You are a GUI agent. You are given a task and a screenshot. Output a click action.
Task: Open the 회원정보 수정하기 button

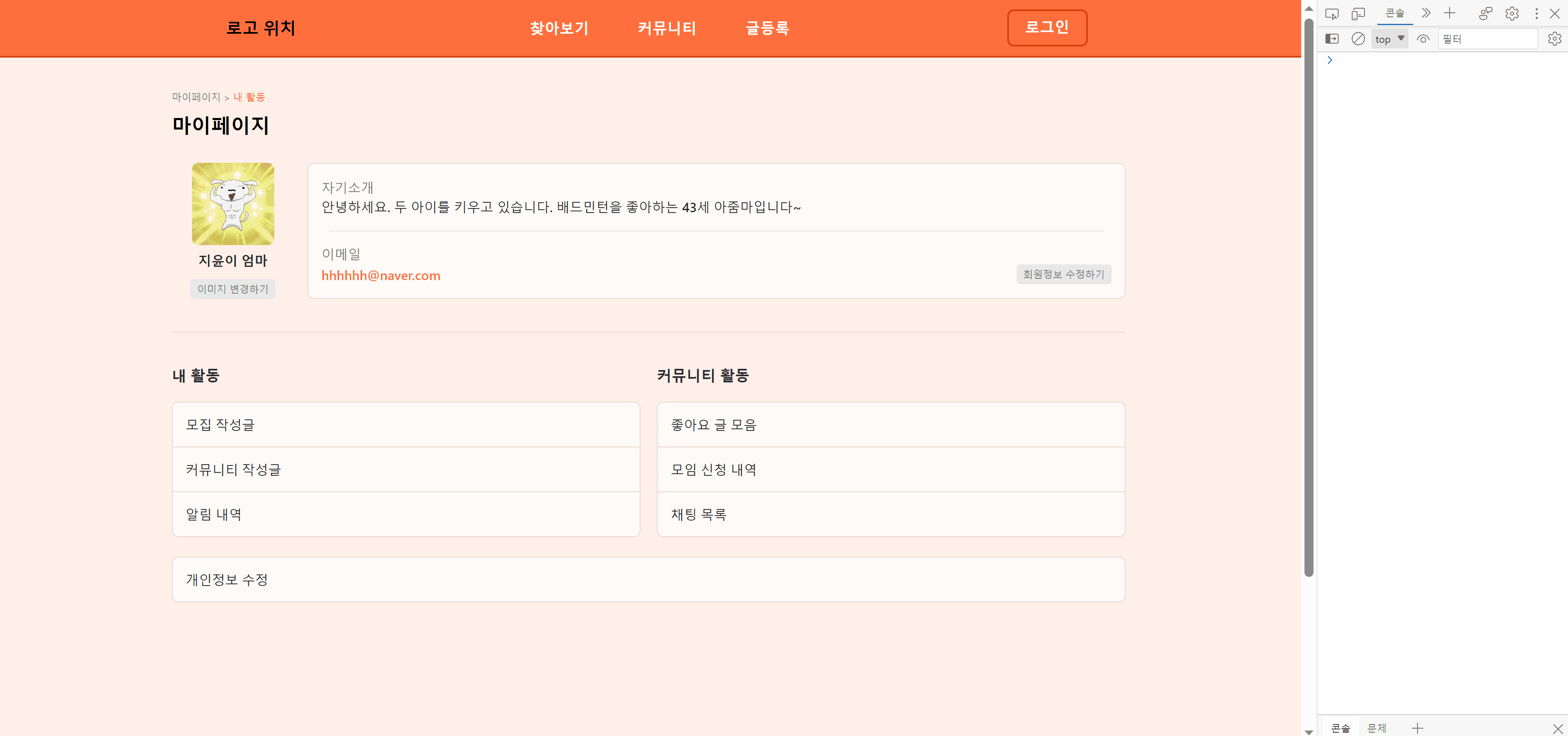point(1064,274)
